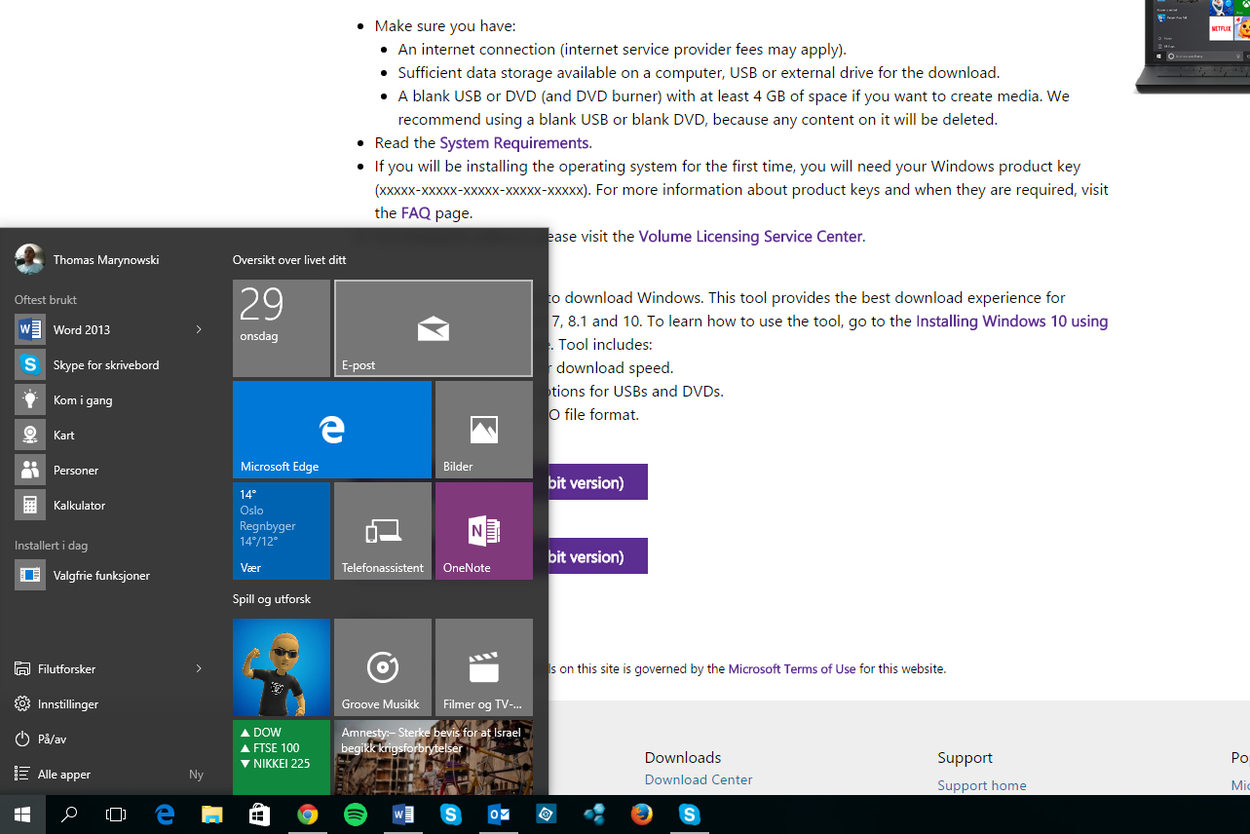Open the OneNote tile
Viewport: 1250px width, 834px height.
pos(484,530)
